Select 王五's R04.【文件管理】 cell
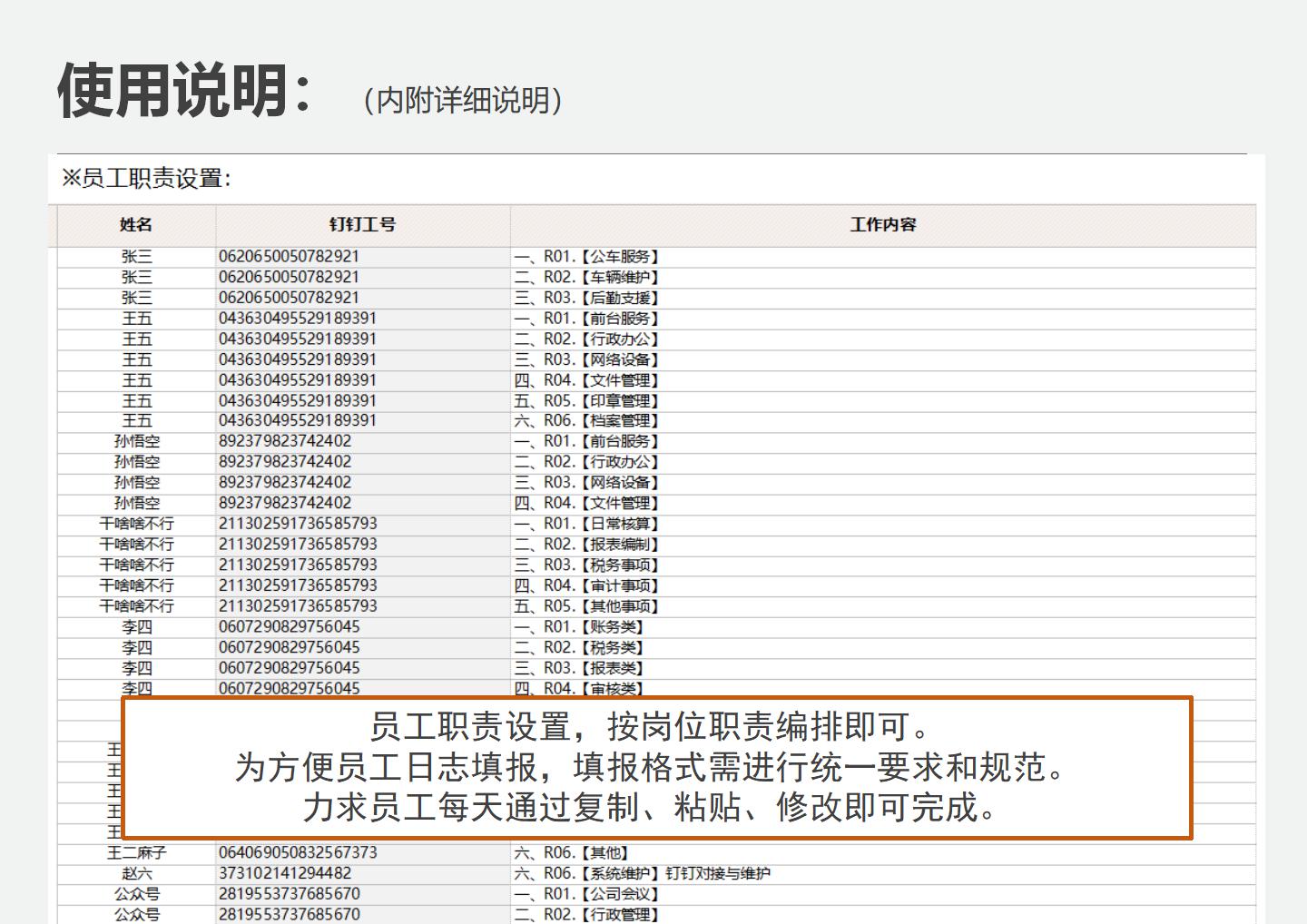 (883, 380)
